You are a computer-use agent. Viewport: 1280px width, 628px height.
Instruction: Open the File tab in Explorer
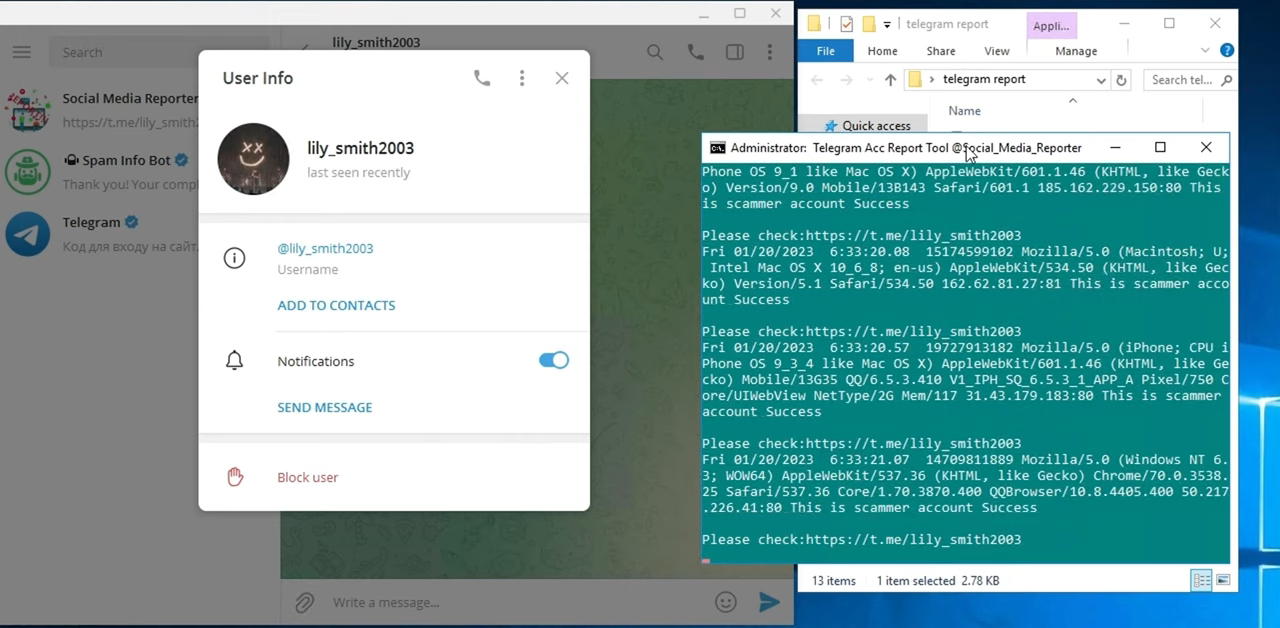click(x=826, y=51)
